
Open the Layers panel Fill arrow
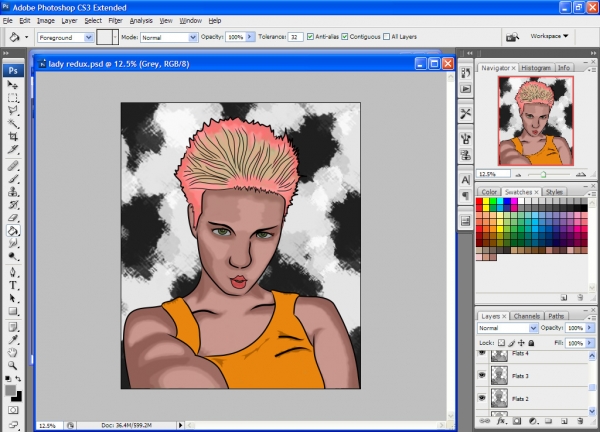click(x=590, y=343)
